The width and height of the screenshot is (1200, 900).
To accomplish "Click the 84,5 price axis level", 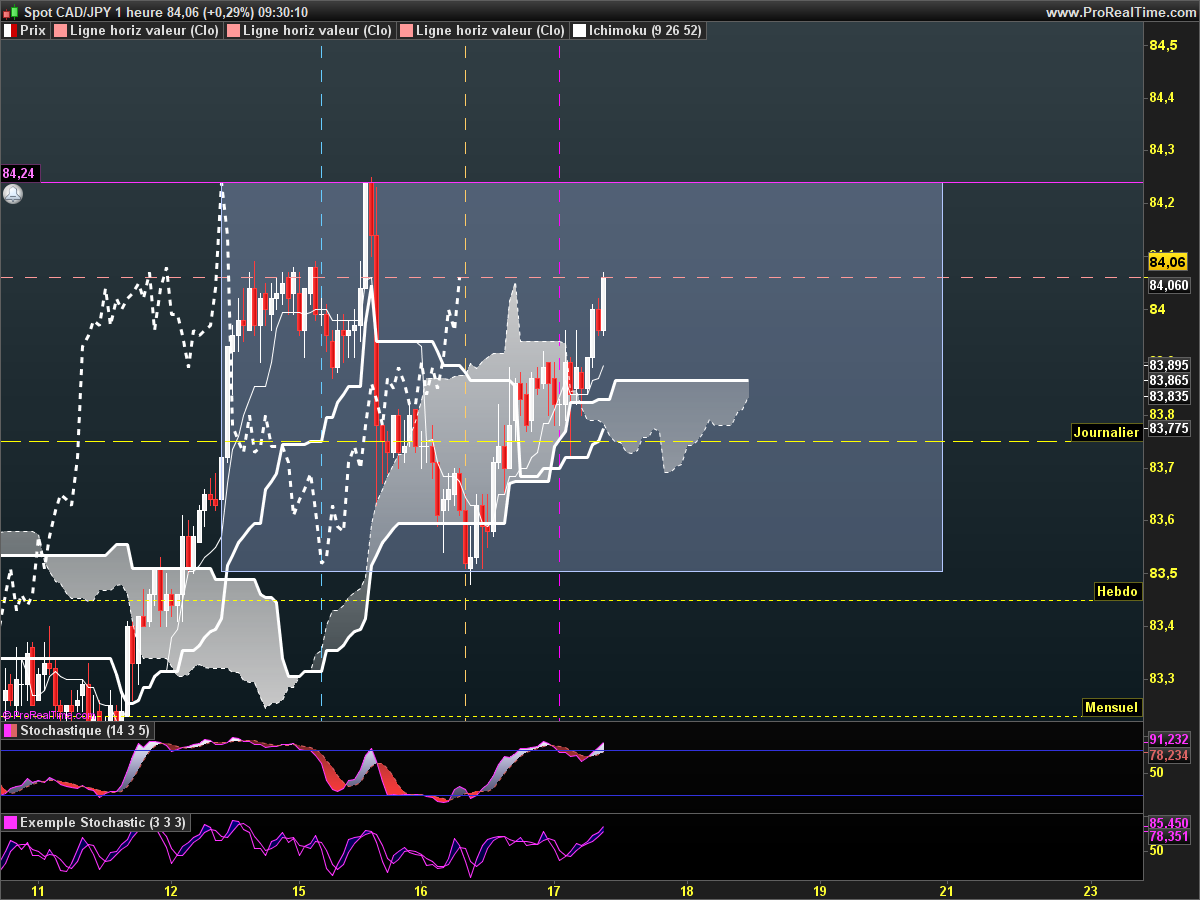I will click(1163, 45).
